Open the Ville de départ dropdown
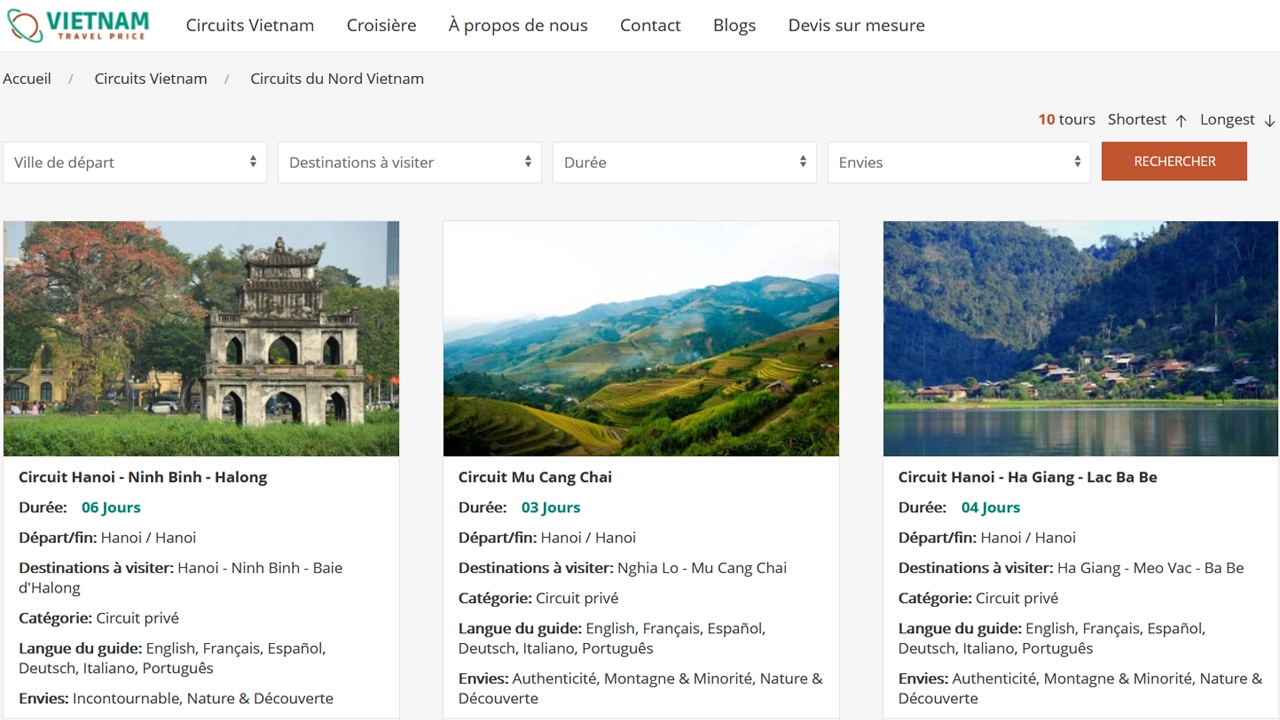Image resolution: width=1280 pixels, height=720 pixels. [135, 162]
